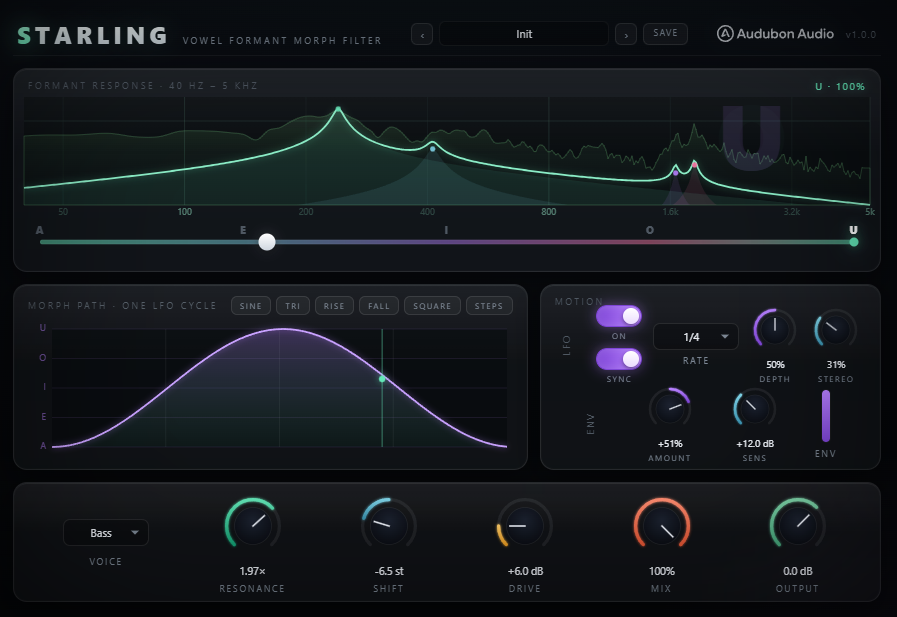Open the 1/4 rate dropdown
This screenshot has height=617, width=897.
[x=696, y=337]
